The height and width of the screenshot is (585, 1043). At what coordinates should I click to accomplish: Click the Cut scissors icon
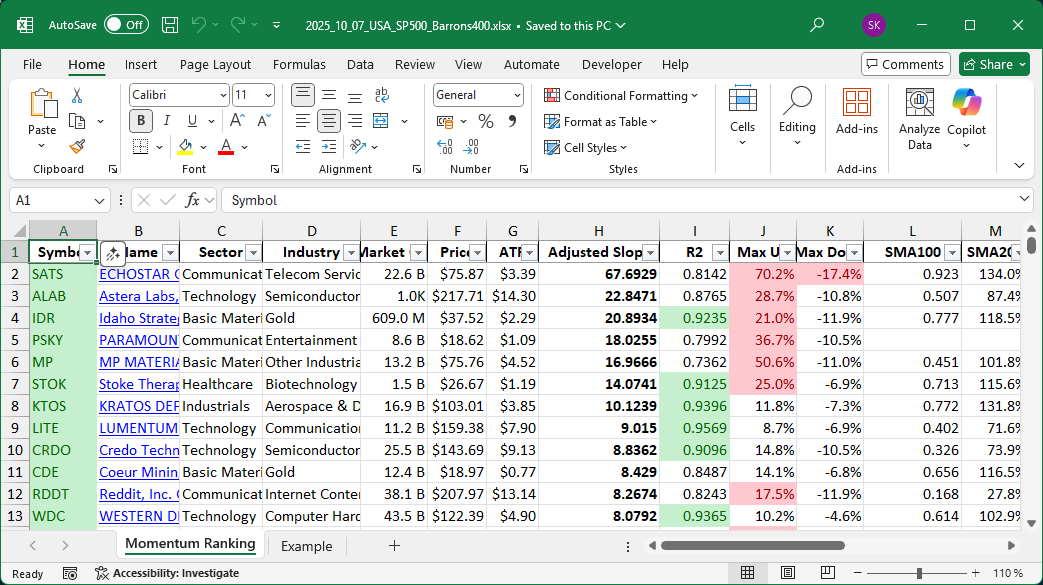click(77, 96)
